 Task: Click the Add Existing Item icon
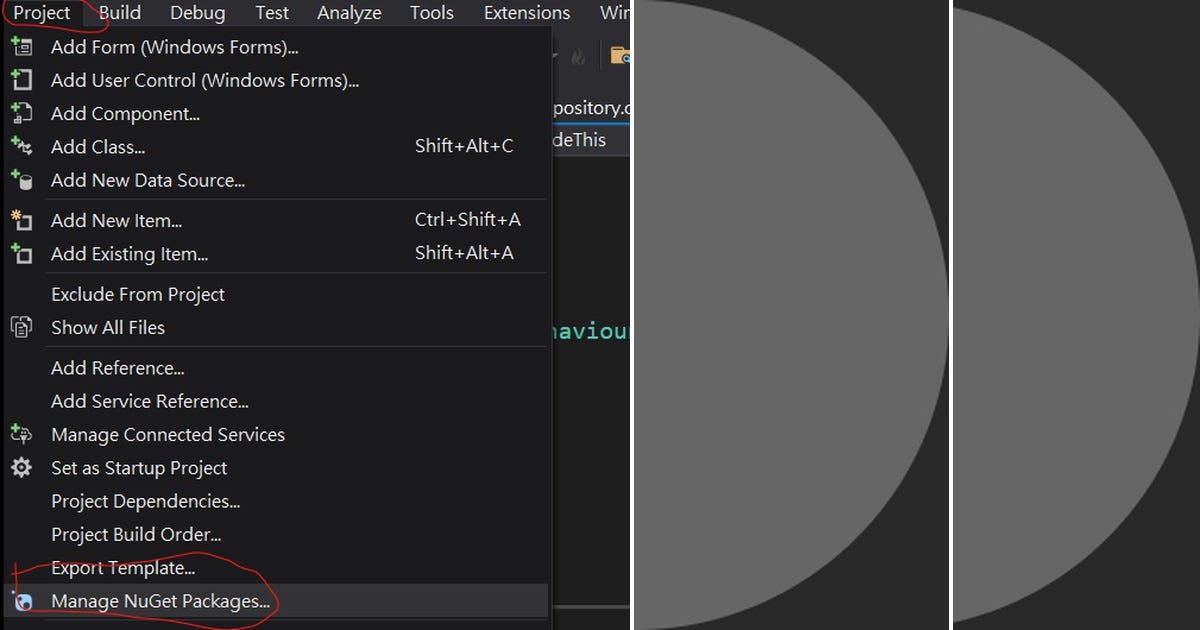click(21, 253)
